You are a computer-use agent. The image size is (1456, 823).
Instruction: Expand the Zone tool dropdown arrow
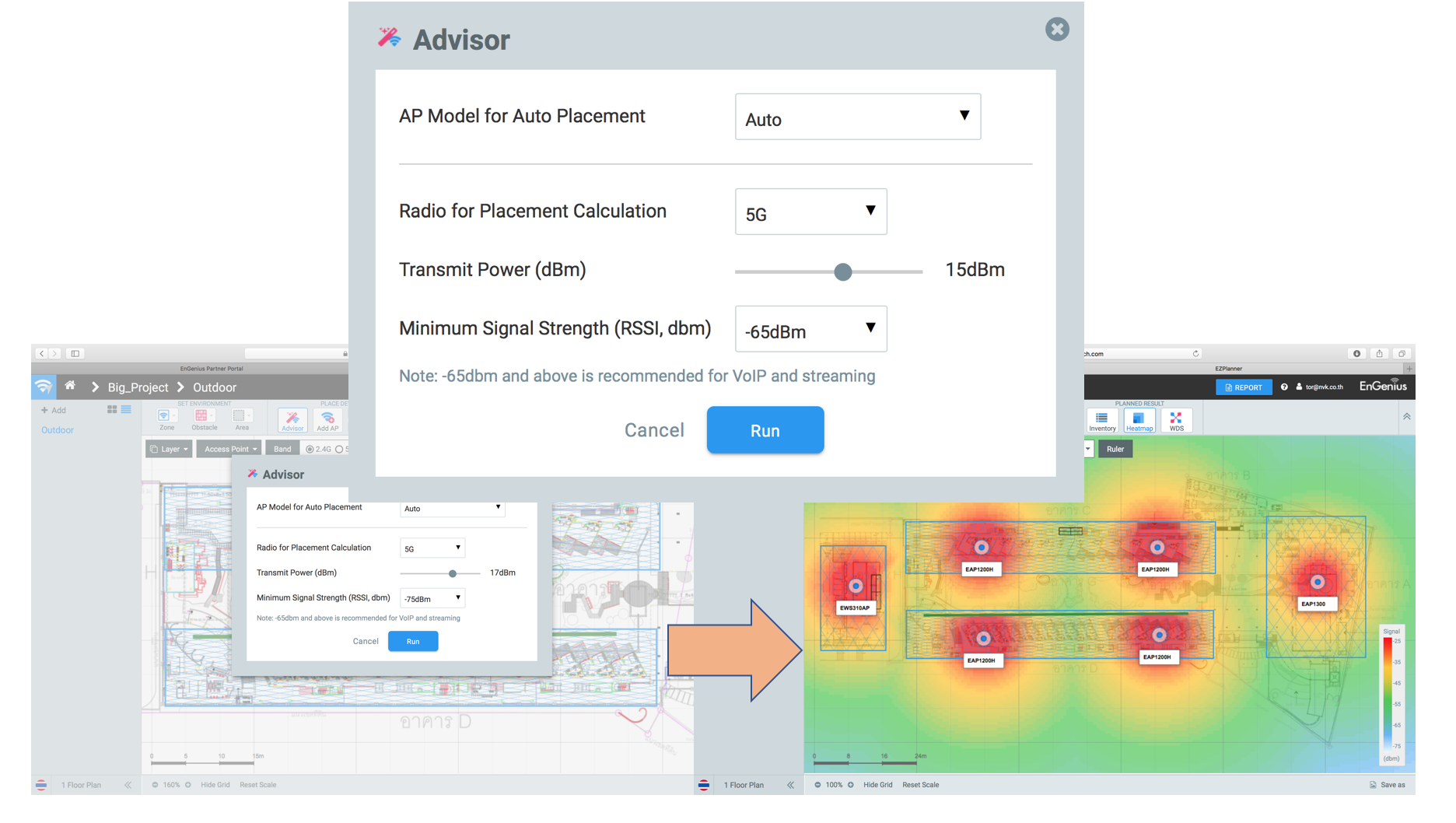pos(174,416)
